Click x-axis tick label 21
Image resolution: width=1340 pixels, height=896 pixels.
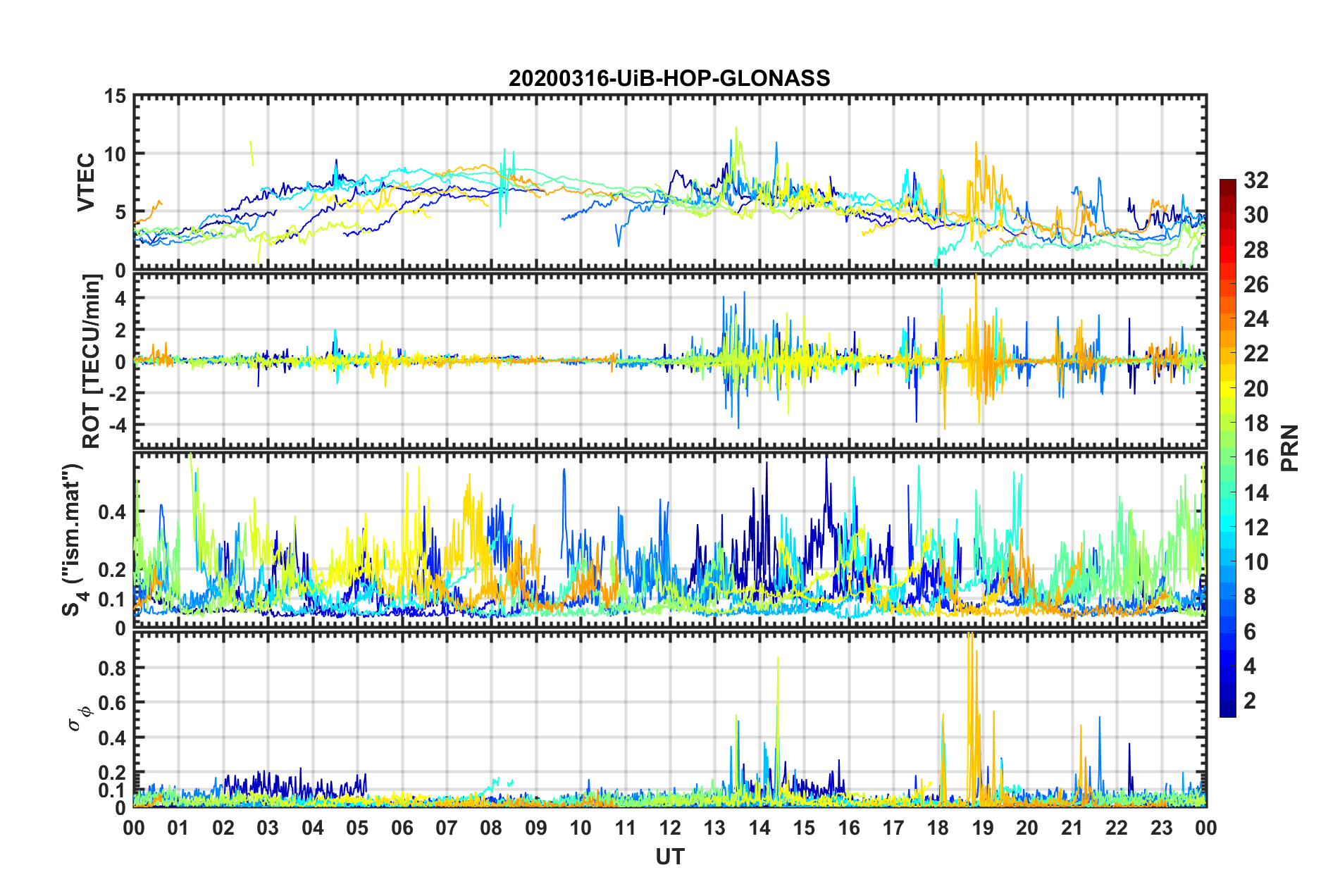pos(1072,828)
